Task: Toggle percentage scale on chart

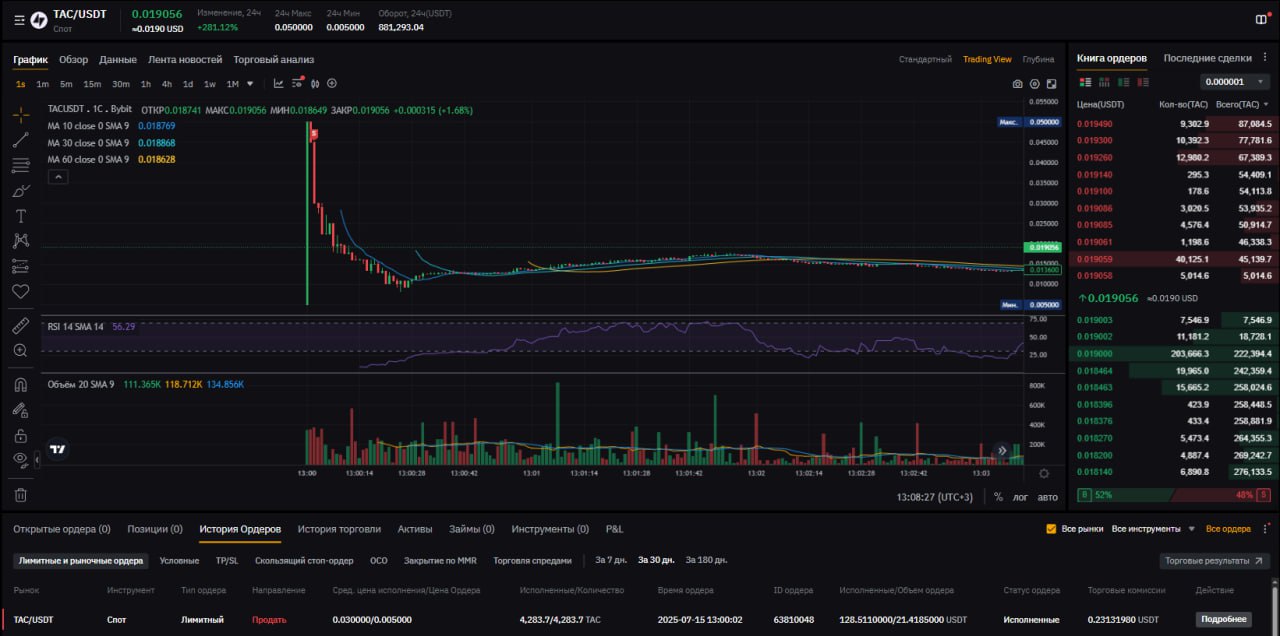Action: click(x=998, y=496)
